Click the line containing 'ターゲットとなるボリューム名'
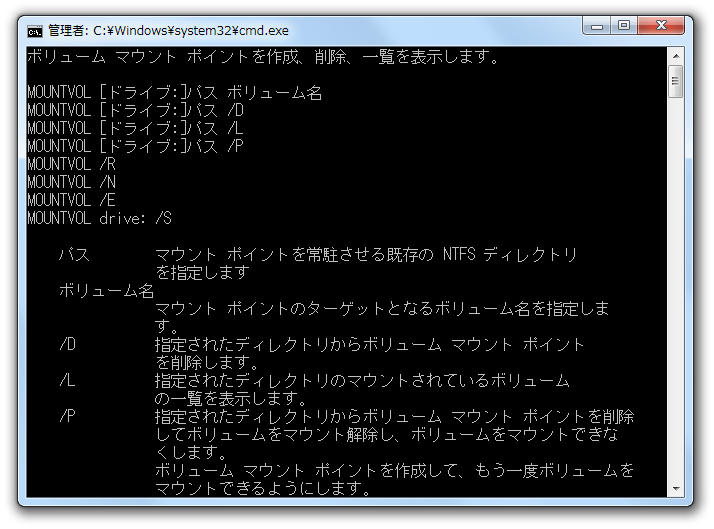 tap(382, 309)
